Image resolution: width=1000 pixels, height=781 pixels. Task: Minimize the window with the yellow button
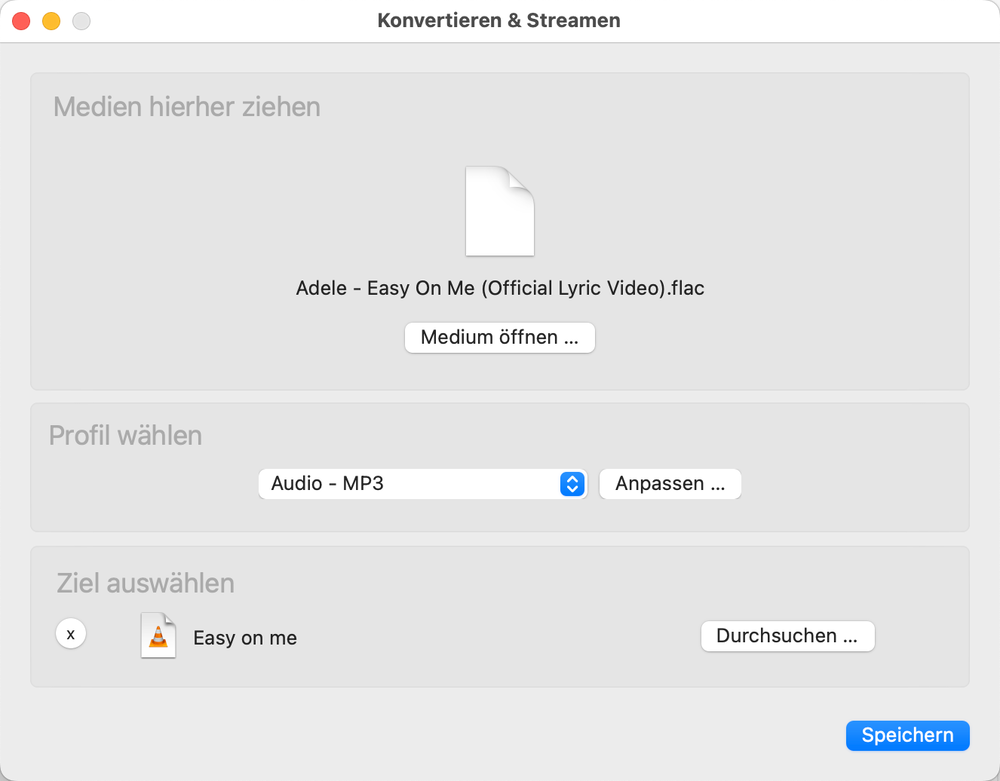[x=48, y=19]
